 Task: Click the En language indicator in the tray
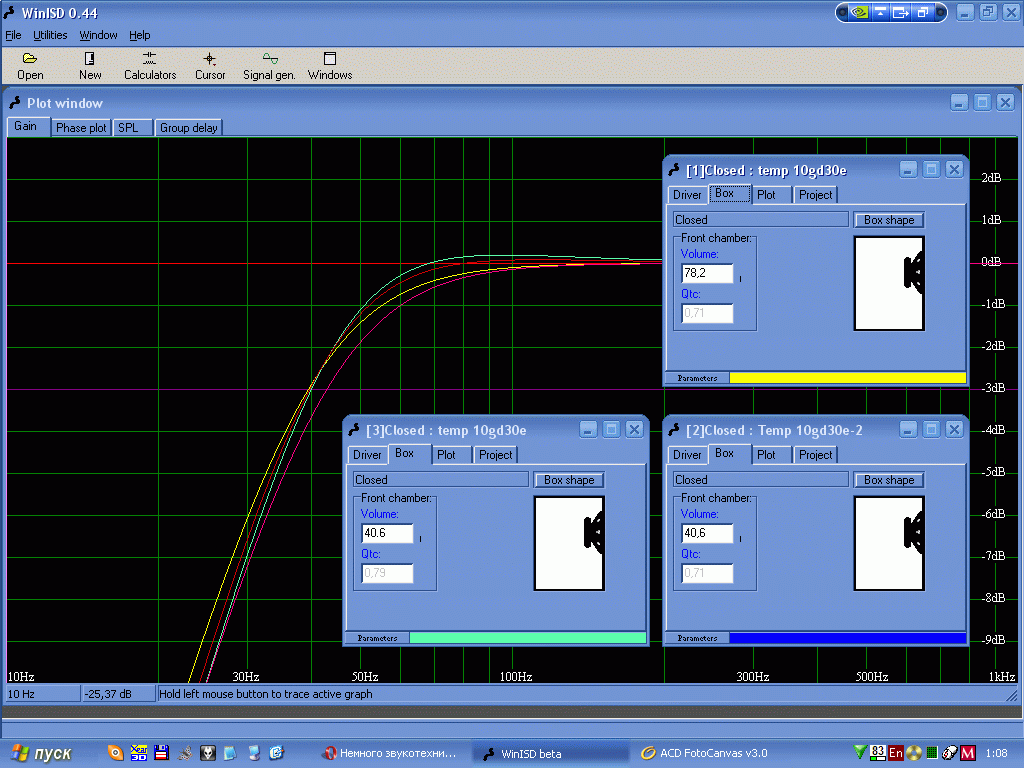point(896,753)
